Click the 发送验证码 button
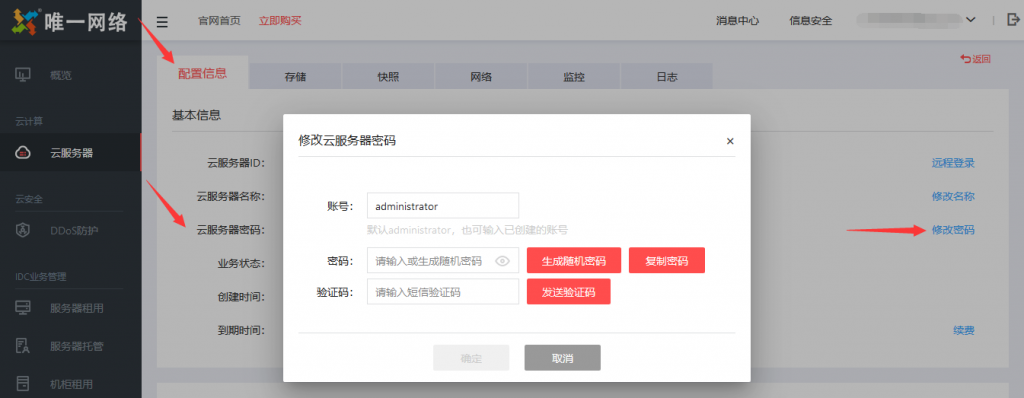Viewport: 1024px width, 398px height. coord(568,291)
